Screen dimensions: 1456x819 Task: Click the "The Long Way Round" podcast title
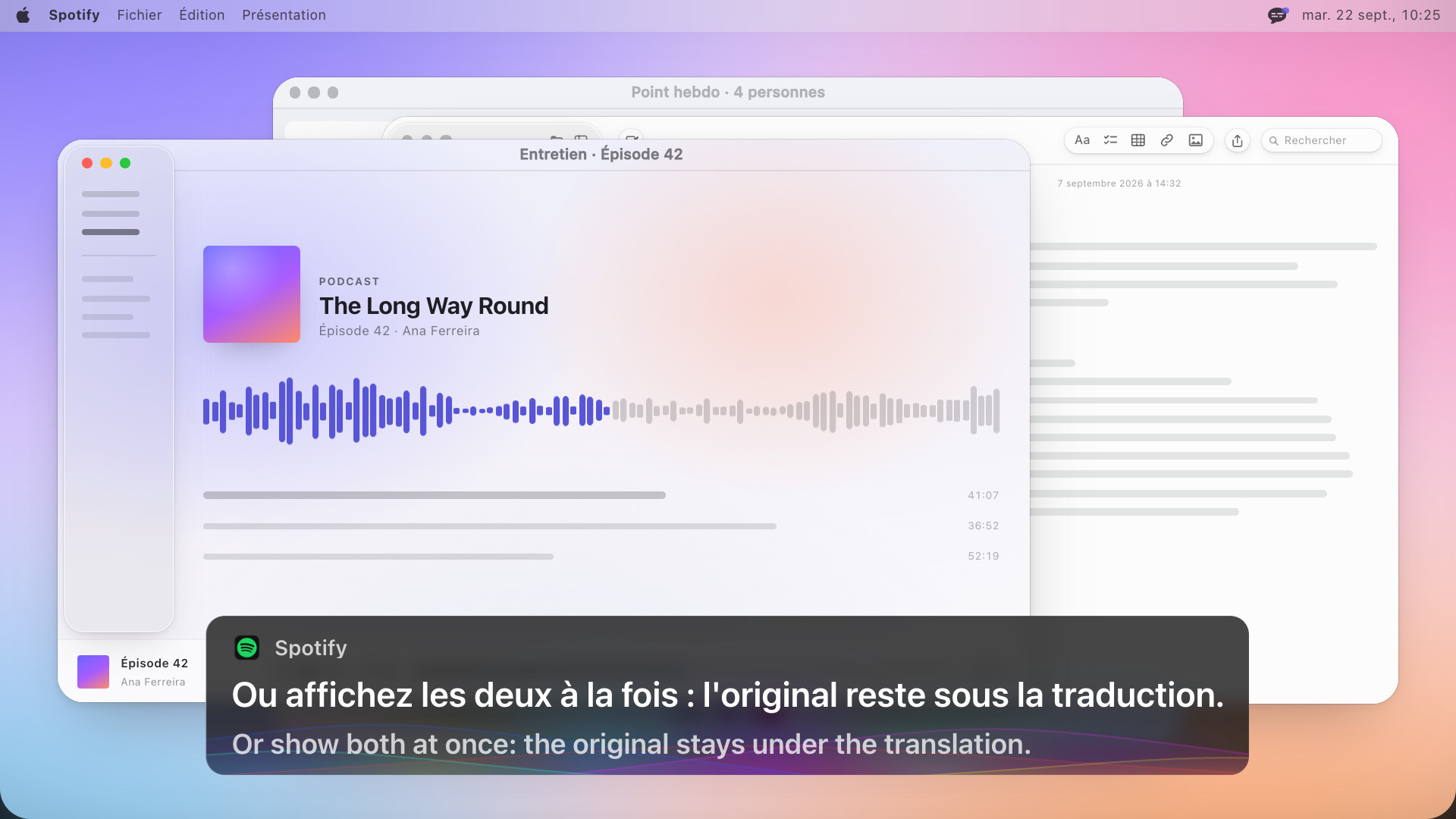(434, 306)
